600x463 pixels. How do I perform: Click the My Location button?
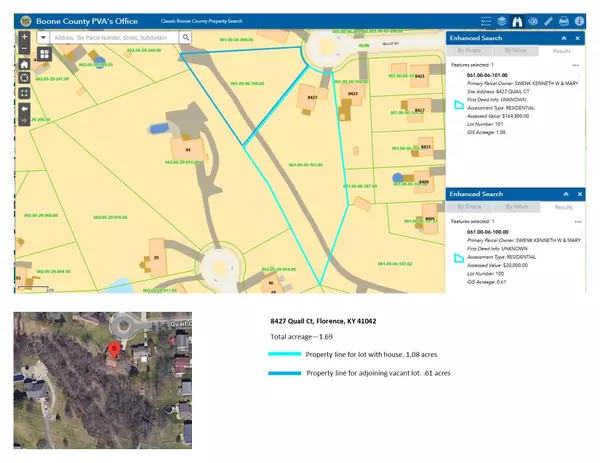pyautogui.click(x=24, y=78)
